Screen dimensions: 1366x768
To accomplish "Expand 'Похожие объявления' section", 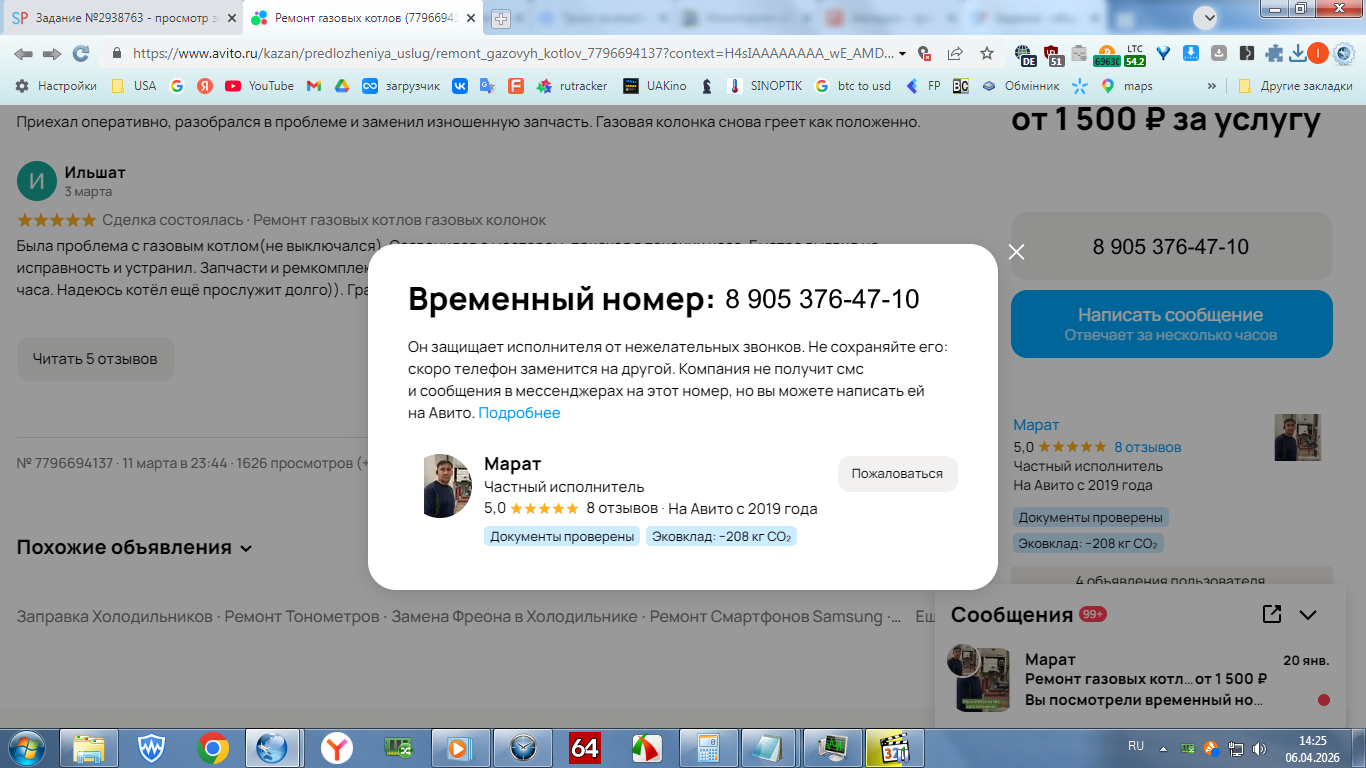I will [x=134, y=548].
